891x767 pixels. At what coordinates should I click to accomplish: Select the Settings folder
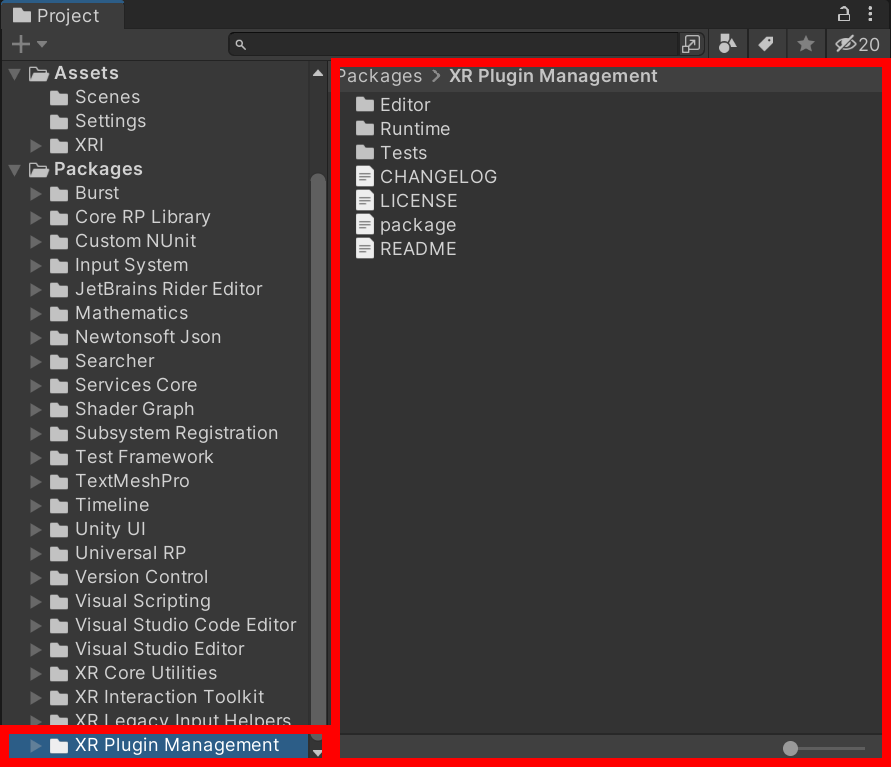110,121
